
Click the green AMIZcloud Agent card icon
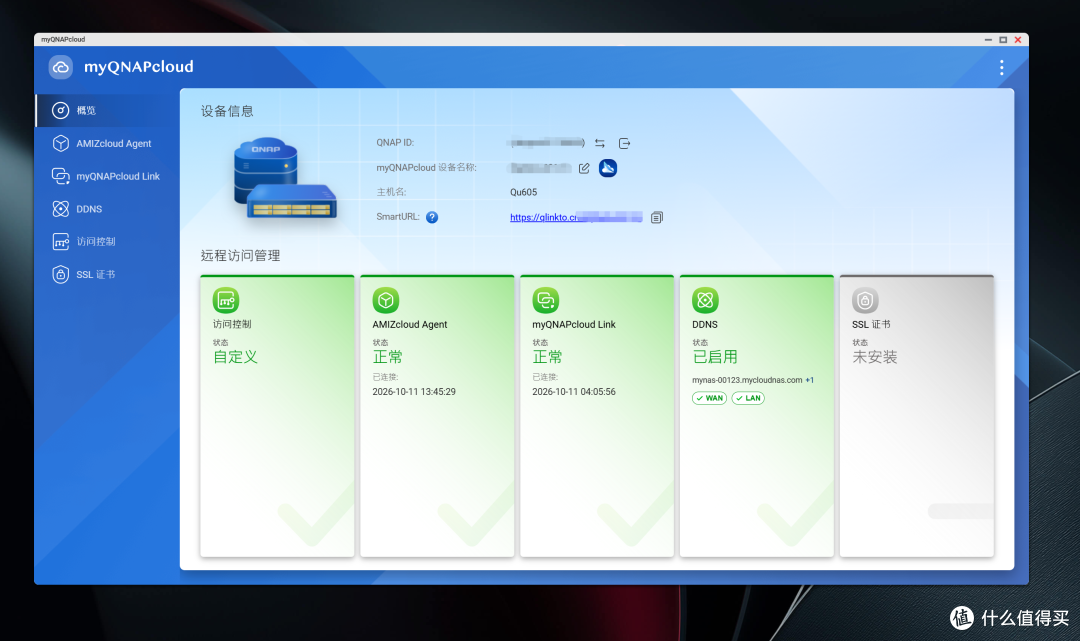pos(386,300)
